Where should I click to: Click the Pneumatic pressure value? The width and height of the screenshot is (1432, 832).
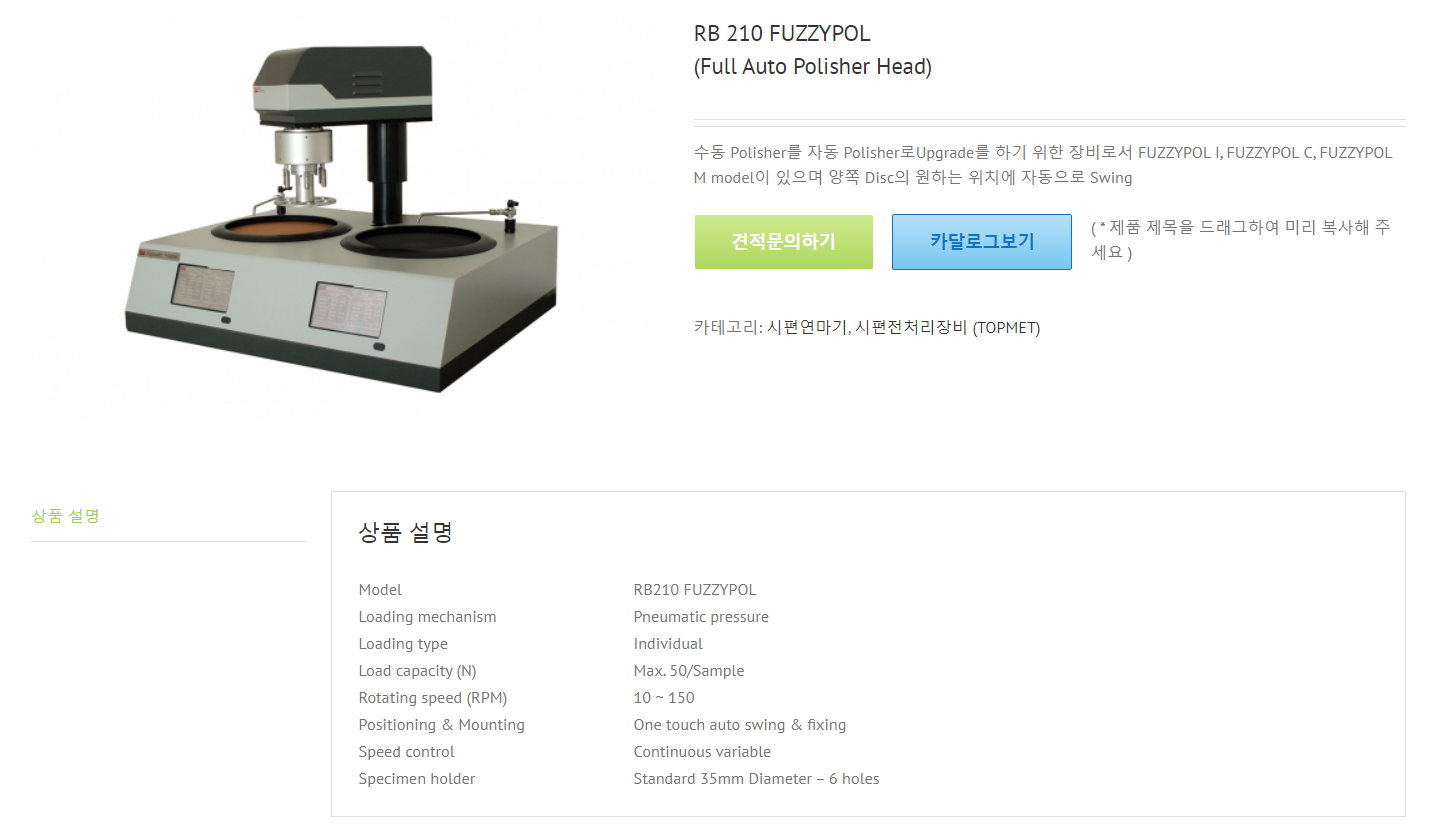click(x=701, y=617)
